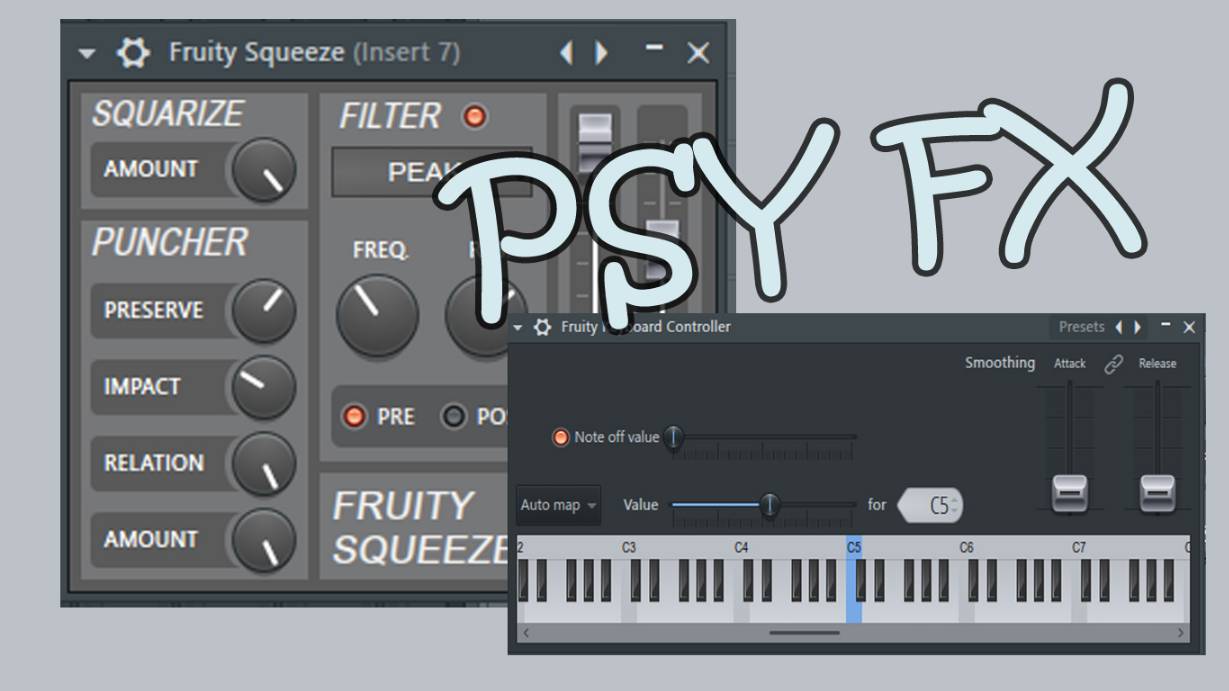Click the filter FREQ knob

(x=377, y=315)
